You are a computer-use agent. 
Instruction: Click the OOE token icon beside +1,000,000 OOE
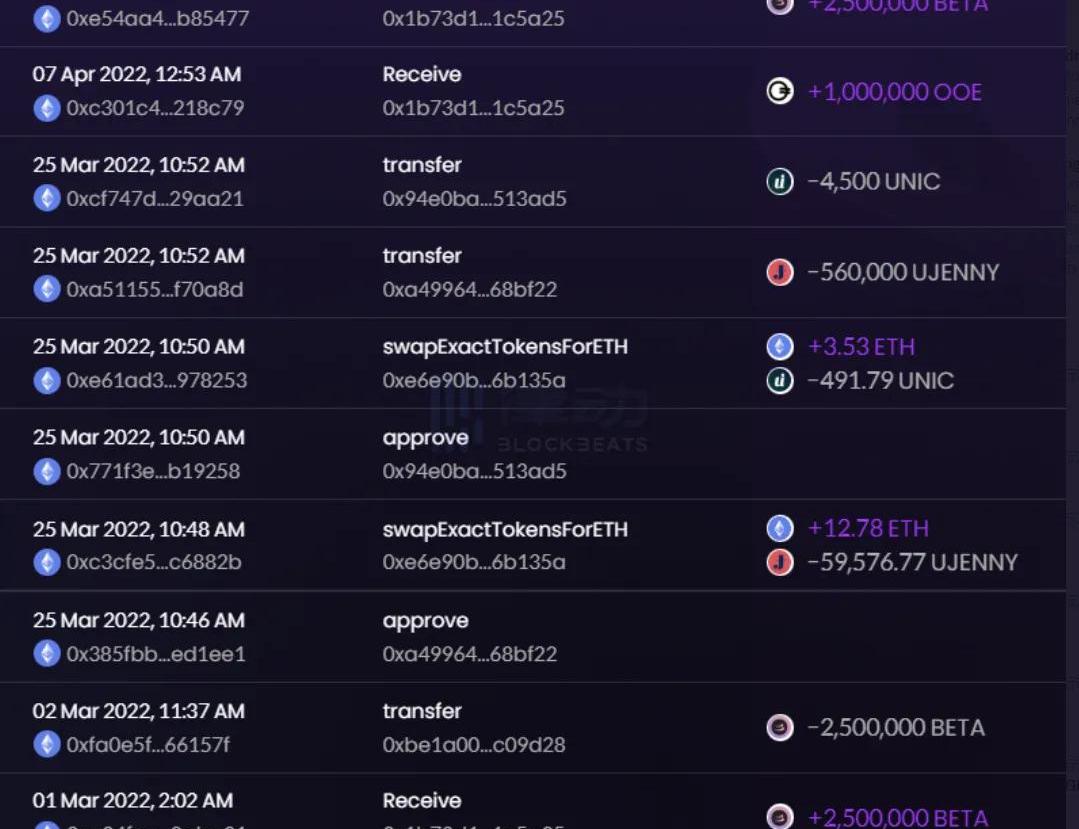[x=779, y=92]
